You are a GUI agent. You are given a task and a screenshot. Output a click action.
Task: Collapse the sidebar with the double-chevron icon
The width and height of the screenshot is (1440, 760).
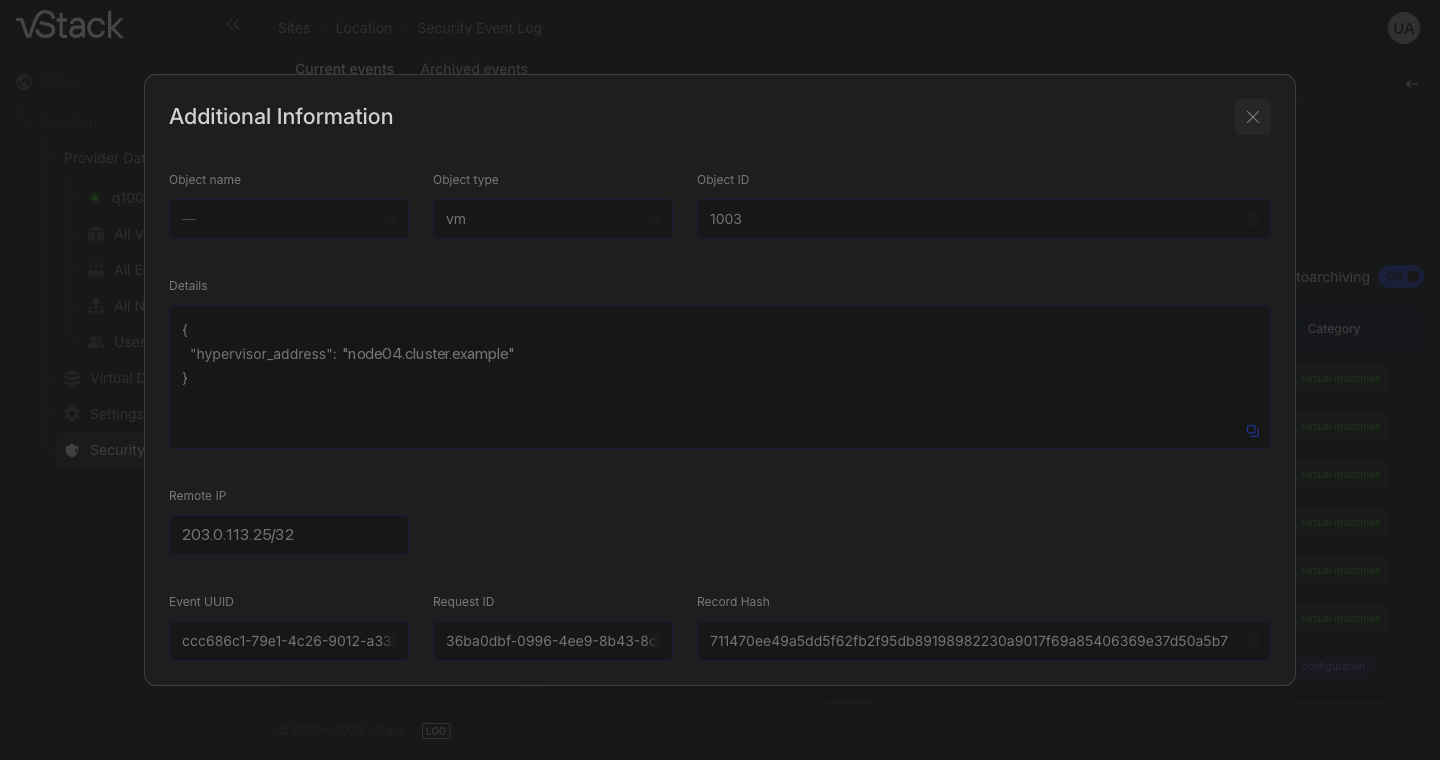[233, 24]
